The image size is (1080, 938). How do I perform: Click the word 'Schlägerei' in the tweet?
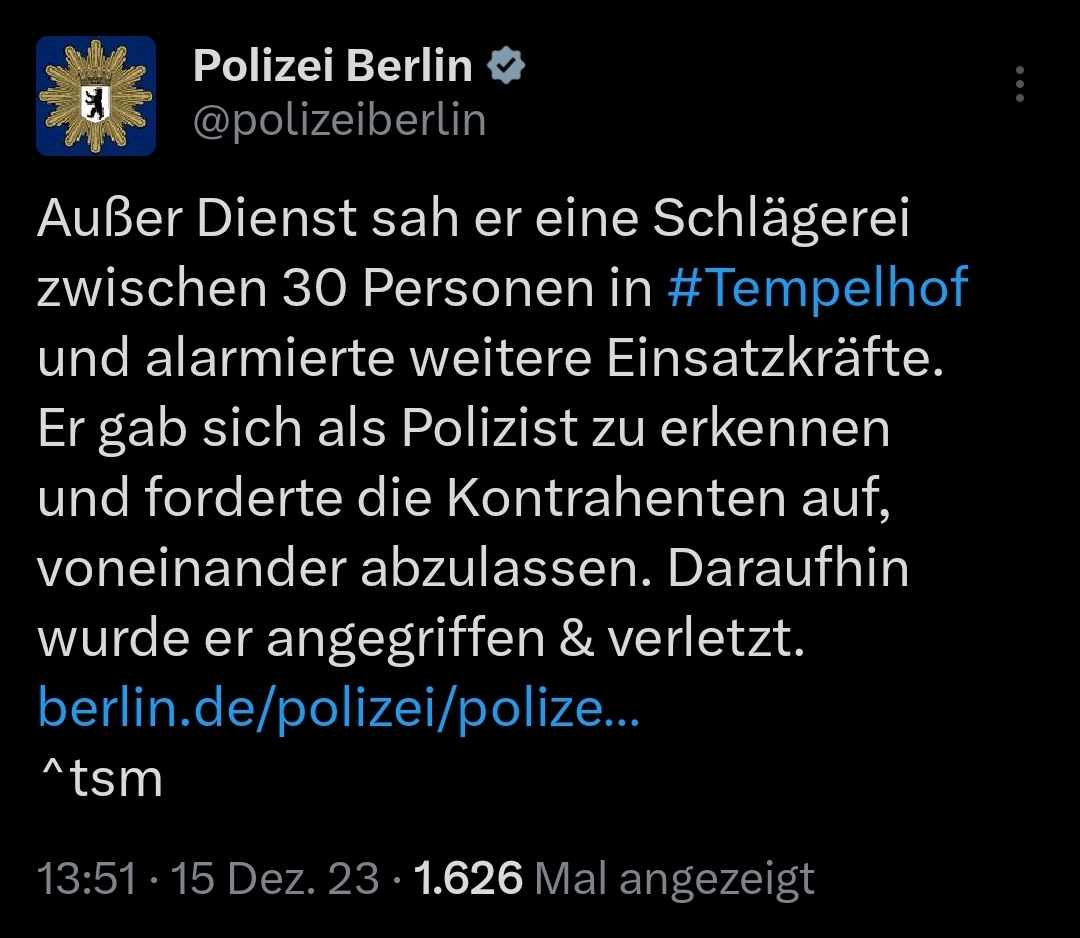point(781,220)
